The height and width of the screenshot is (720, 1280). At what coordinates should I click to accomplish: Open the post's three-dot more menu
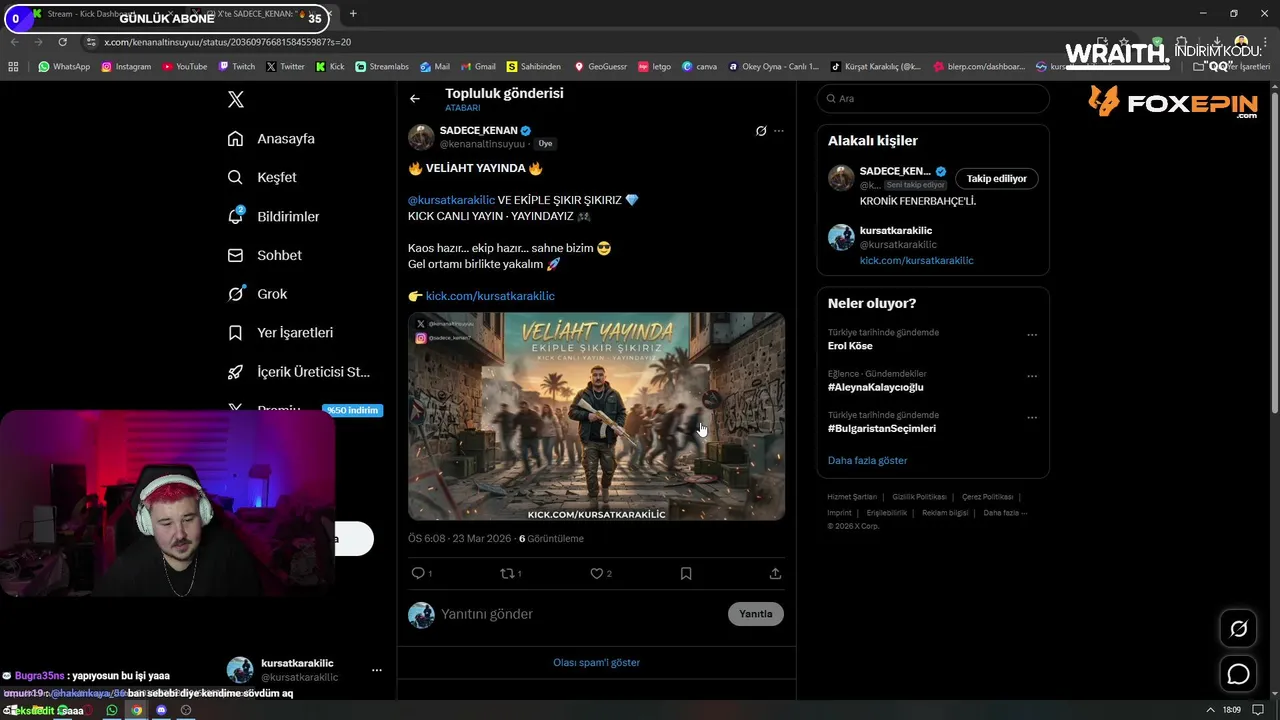tap(779, 131)
